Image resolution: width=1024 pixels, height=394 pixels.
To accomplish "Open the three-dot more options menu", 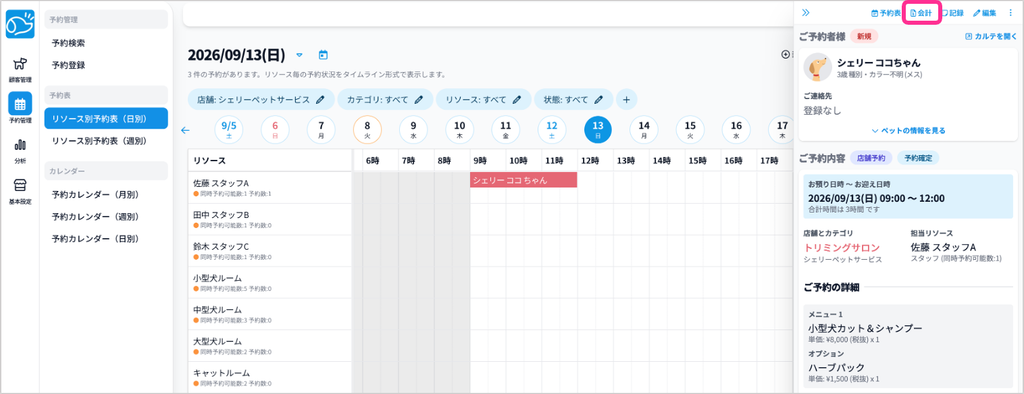I will (1011, 12).
